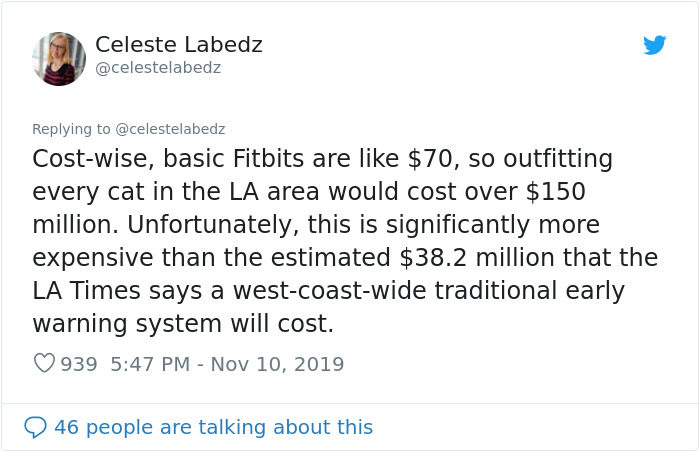Open the Celeste Labedz display name link
This screenshot has width=700, height=452.
coord(179,45)
